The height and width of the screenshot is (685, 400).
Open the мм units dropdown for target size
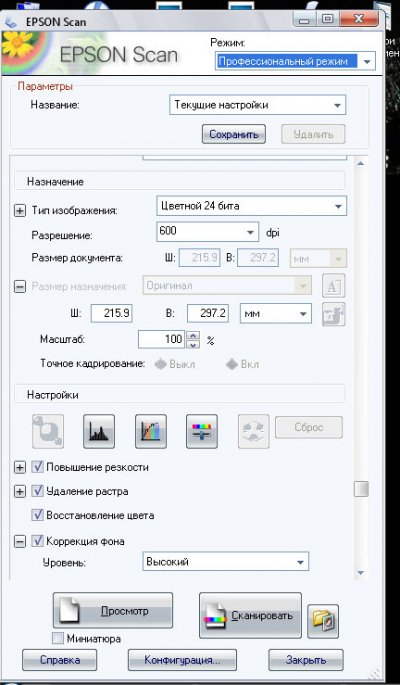[276, 314]
